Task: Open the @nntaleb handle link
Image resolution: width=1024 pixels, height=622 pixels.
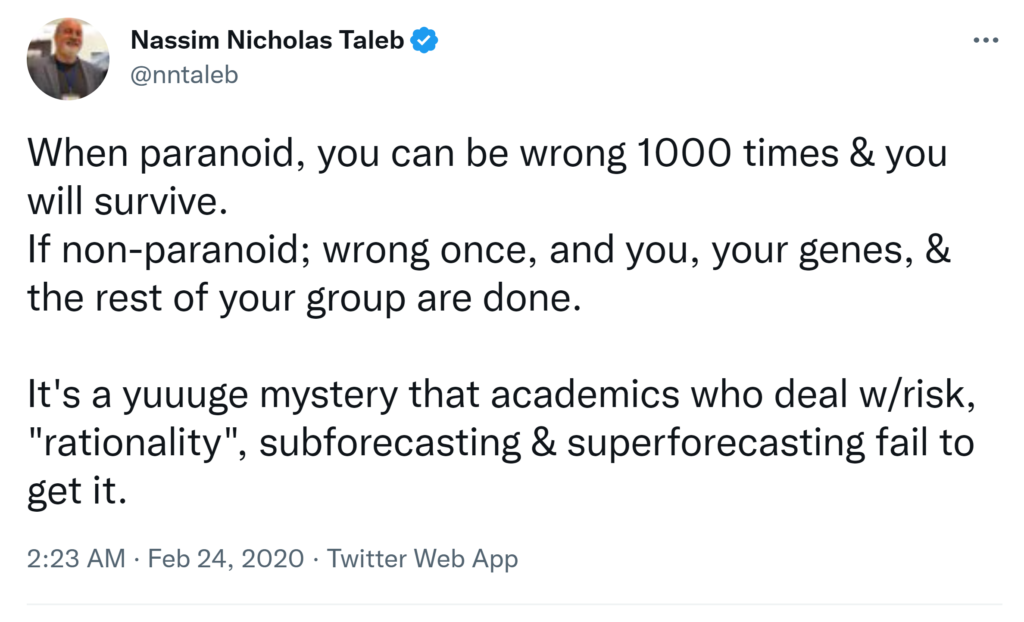Action: click(x=185, y=74)
